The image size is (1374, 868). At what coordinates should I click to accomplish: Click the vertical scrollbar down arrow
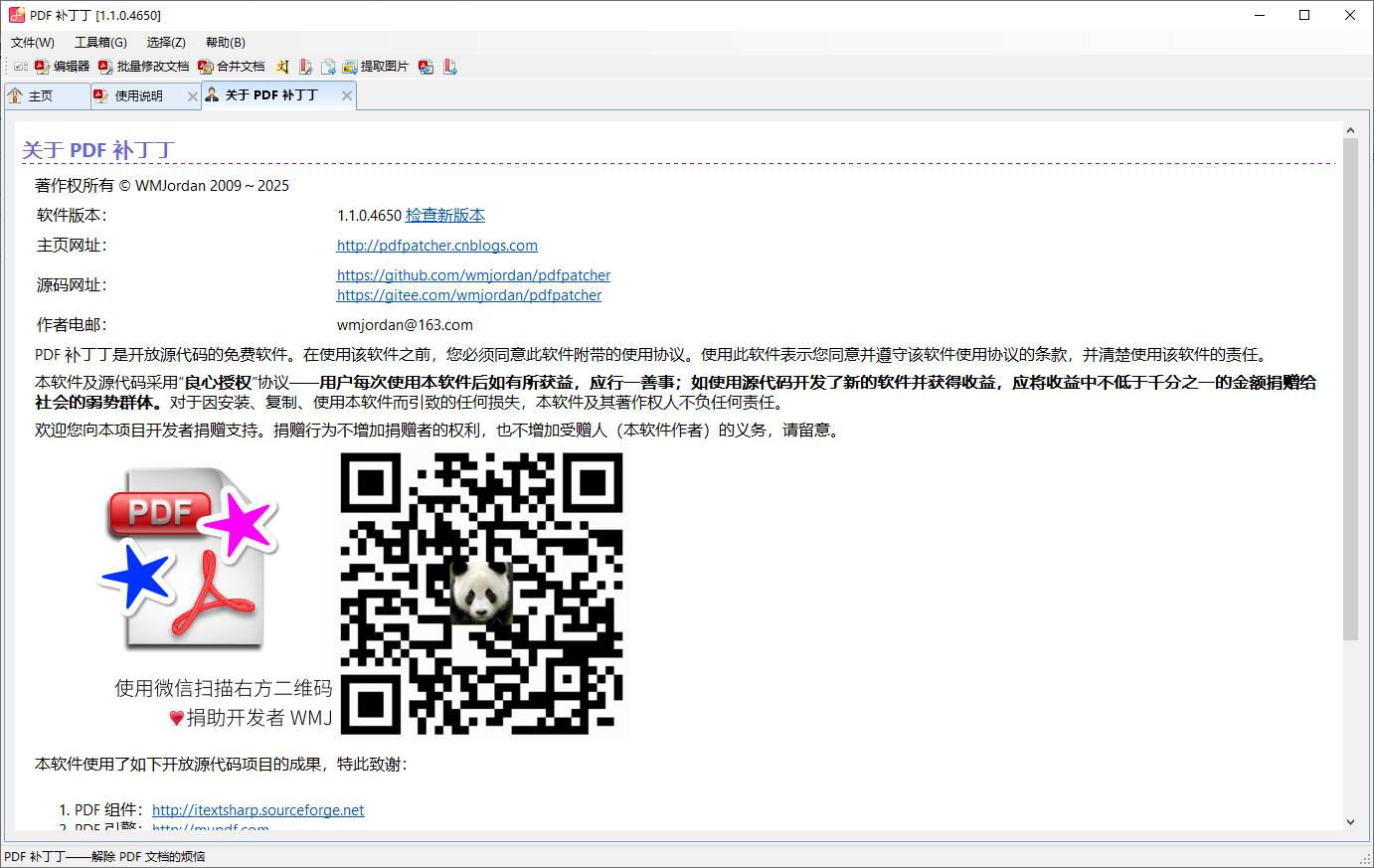pyautogui.click(x=1350, y=822)
